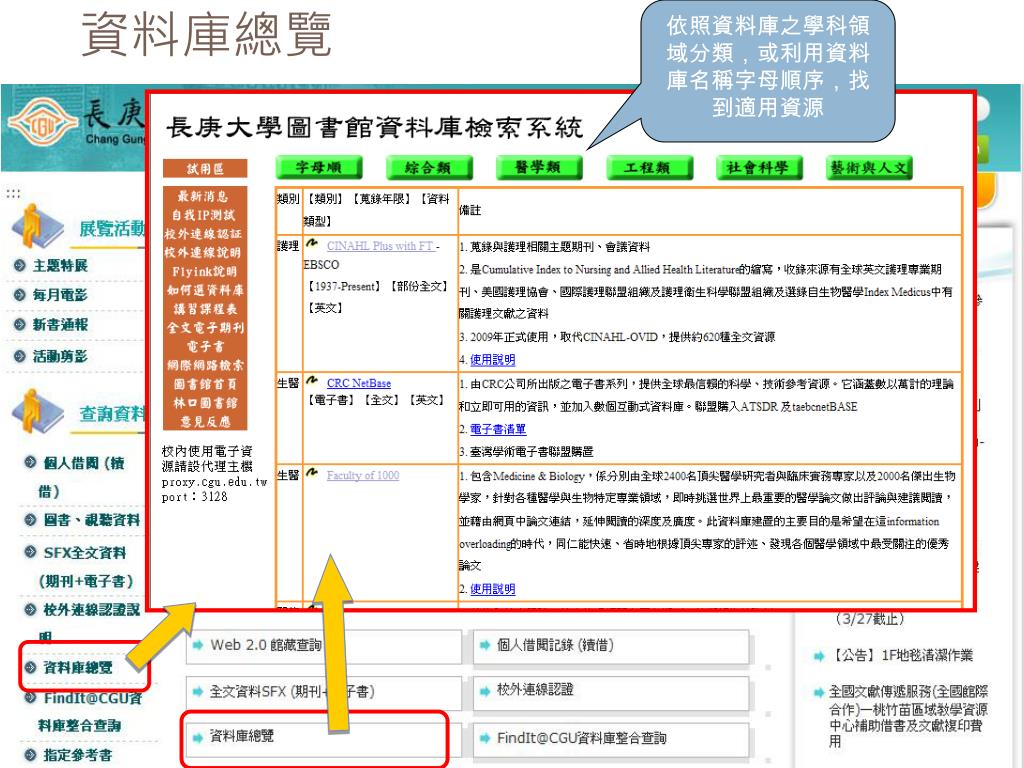
Task: Click the bullet icon beside 主題特展
Action: click(x=20, y=265)
